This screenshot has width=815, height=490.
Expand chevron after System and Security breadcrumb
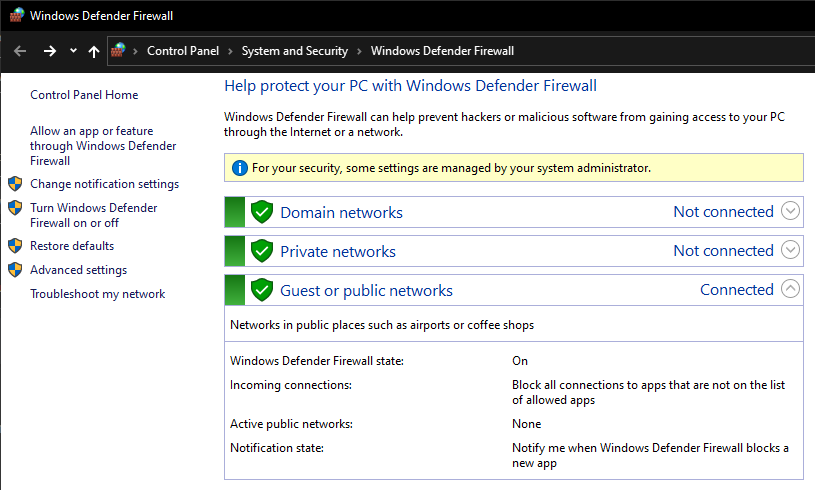pyautogui.click(x=359, y=51)
